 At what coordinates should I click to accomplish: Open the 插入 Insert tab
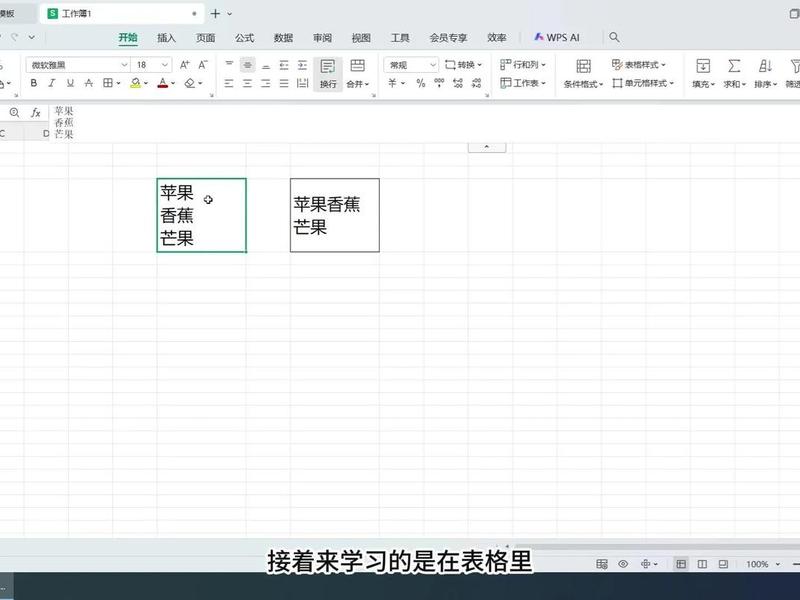click(166, 38)
